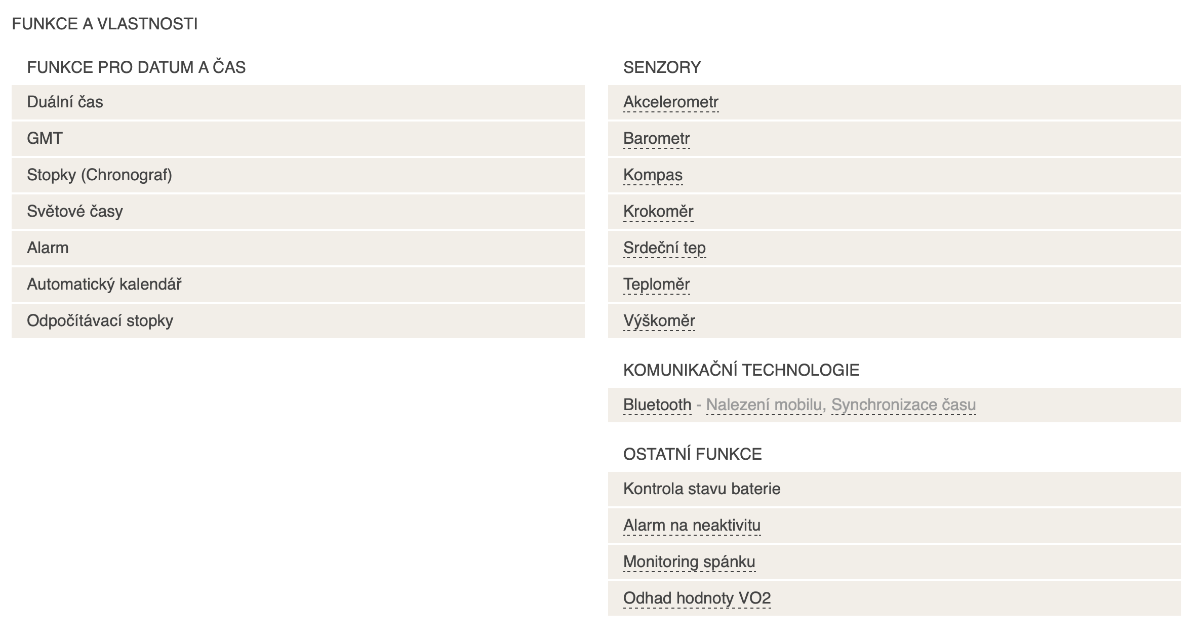Select the Světové časy row
The image size is (1200, 641).
[298, 211]
